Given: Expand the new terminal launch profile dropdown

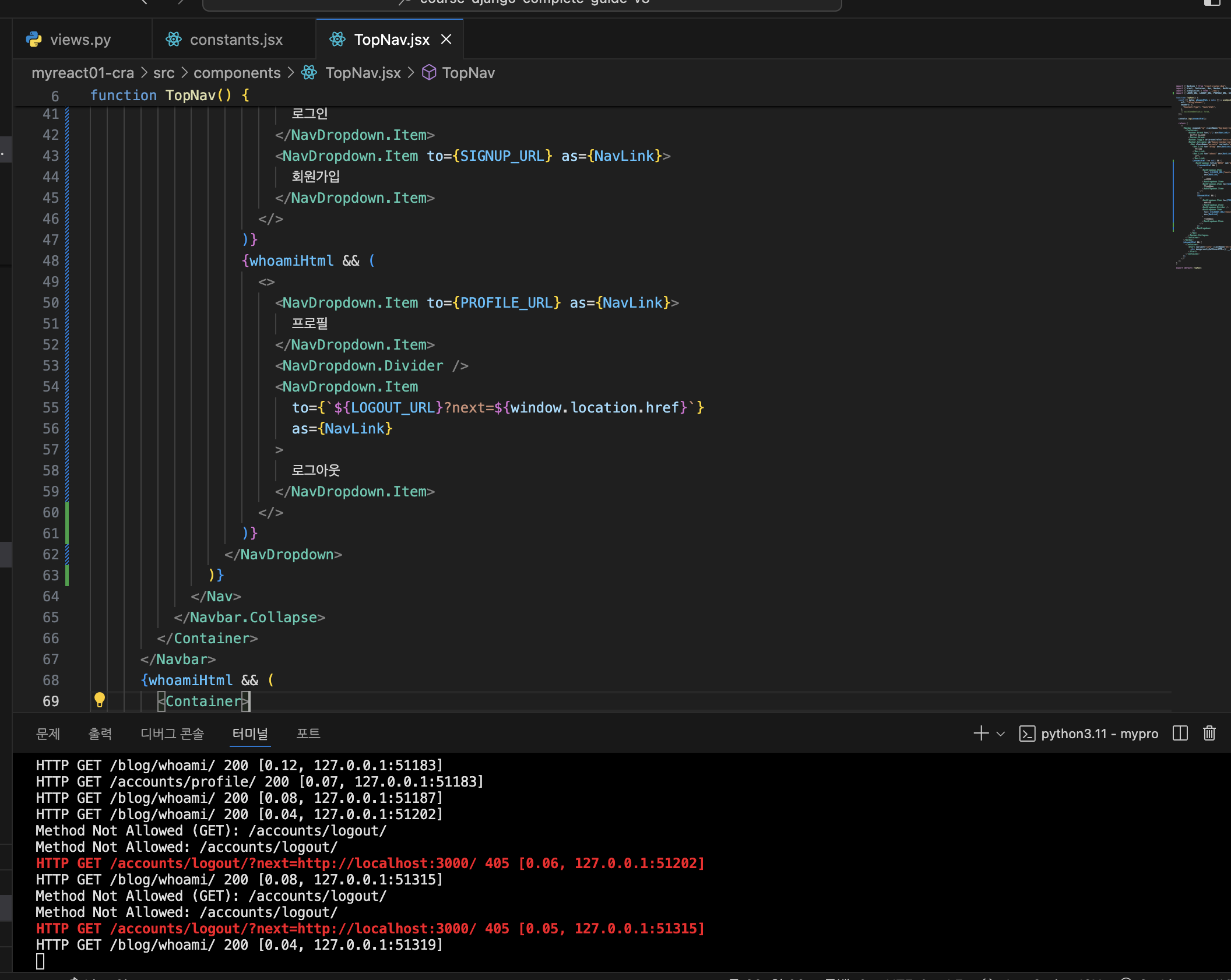Looking at the screenshot, I should (1001, 734).
